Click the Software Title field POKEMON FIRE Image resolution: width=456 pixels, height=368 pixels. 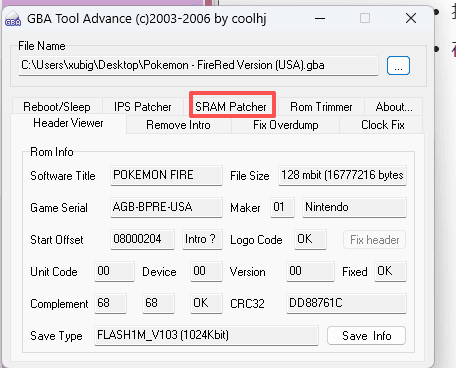pos(166,175)
